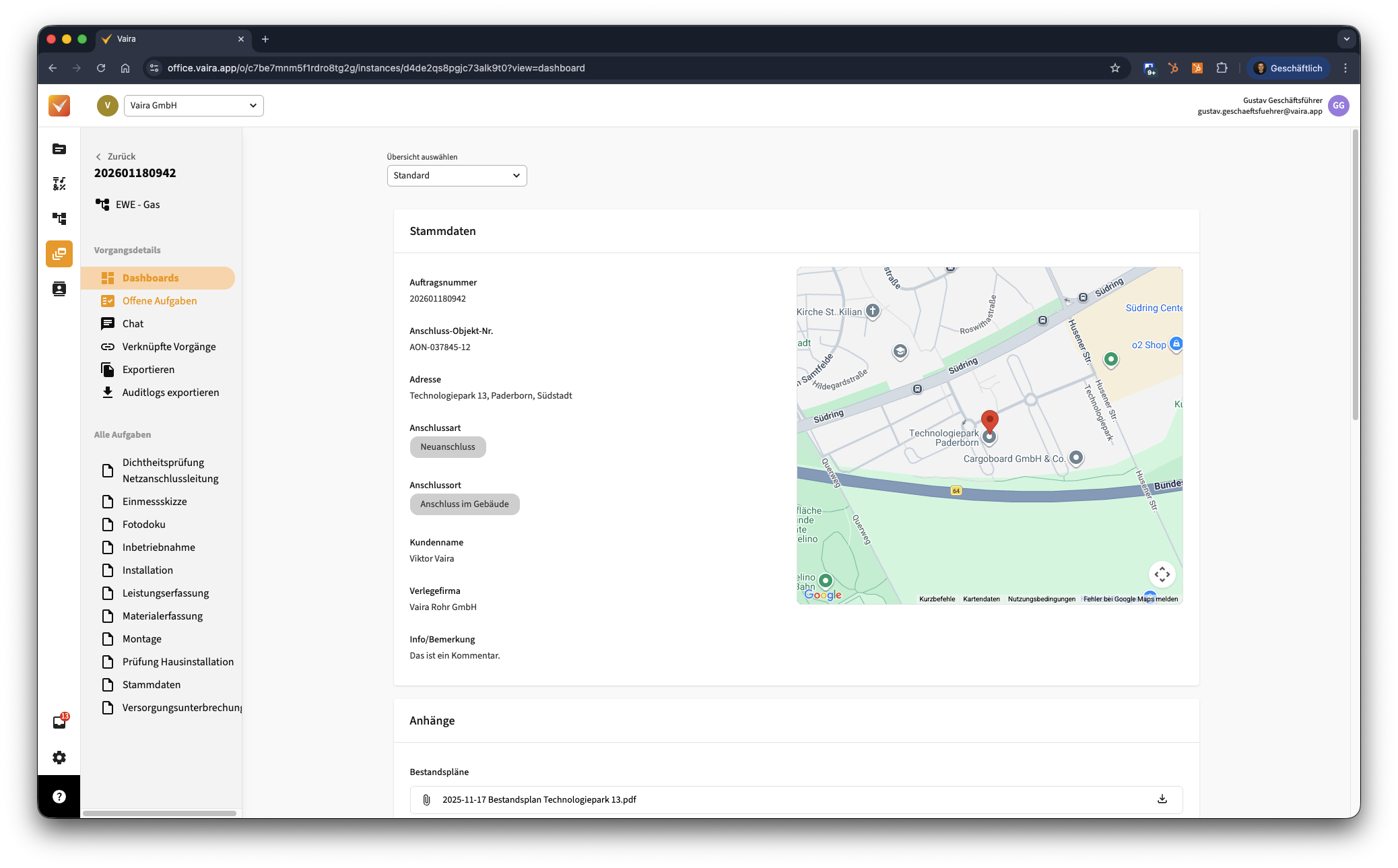Expand the browser tab search chevron
This screenshot has height=868, width=1398.
tap(1346, 39)
